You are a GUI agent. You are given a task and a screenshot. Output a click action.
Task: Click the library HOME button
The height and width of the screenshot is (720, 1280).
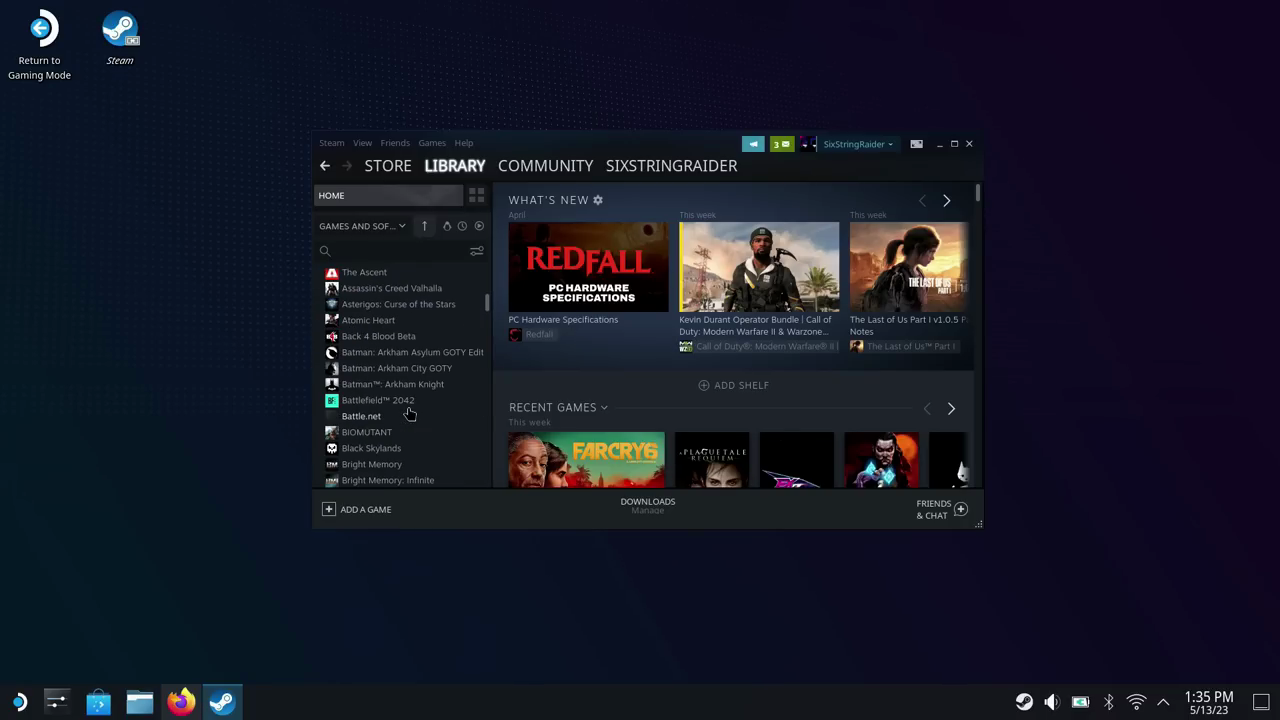point(389,195)
